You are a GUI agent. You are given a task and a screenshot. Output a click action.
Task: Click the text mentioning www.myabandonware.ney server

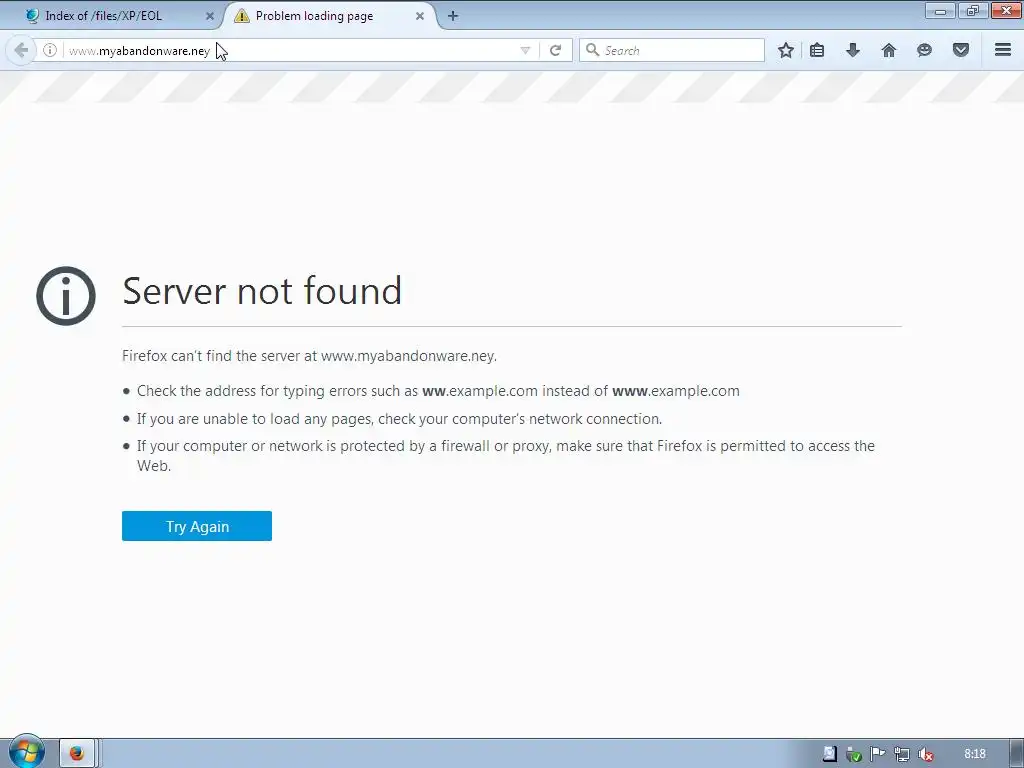pos(310,356)
